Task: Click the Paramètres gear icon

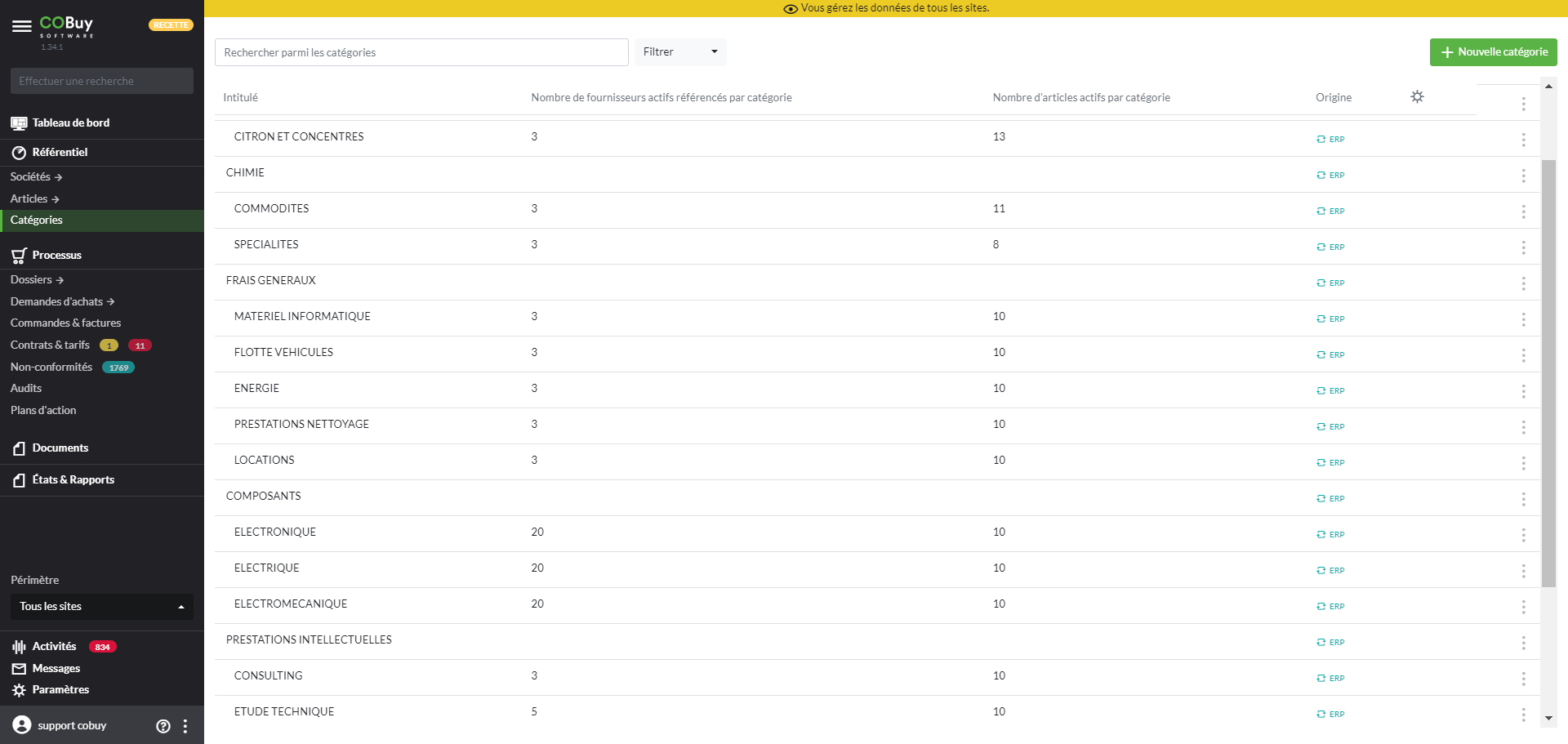Action: tap(19, 690)
